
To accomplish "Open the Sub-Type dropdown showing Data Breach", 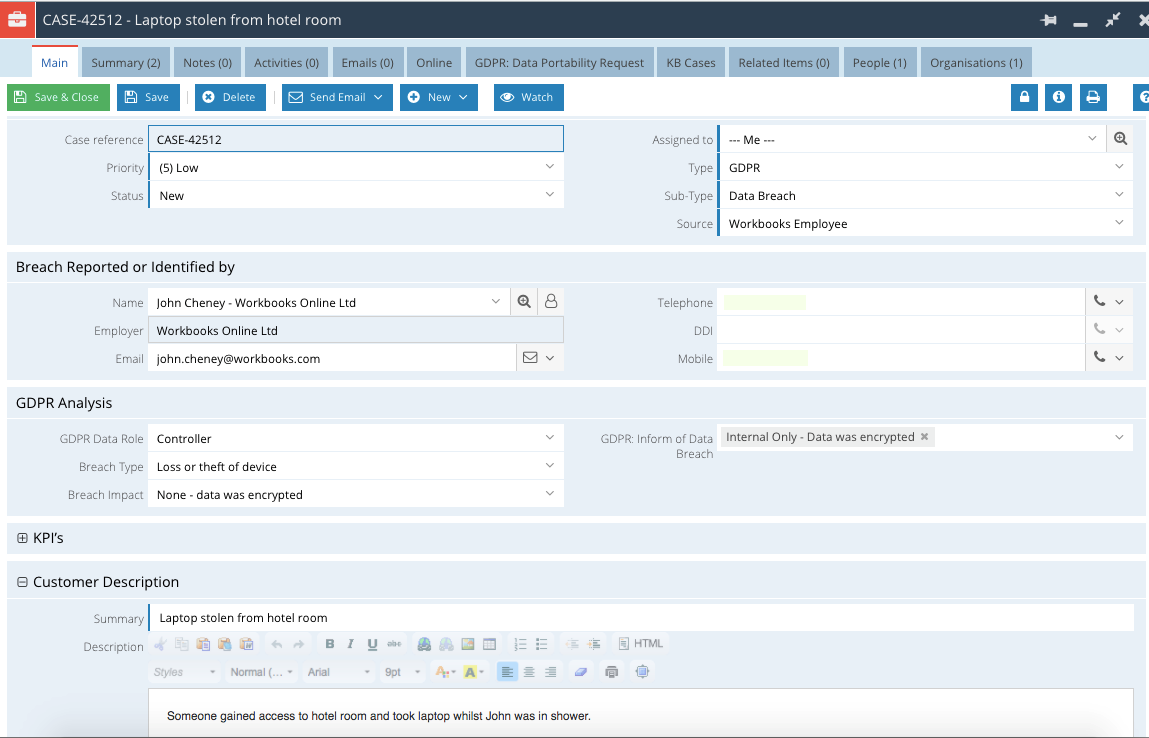I will (x=1119, y=195).
